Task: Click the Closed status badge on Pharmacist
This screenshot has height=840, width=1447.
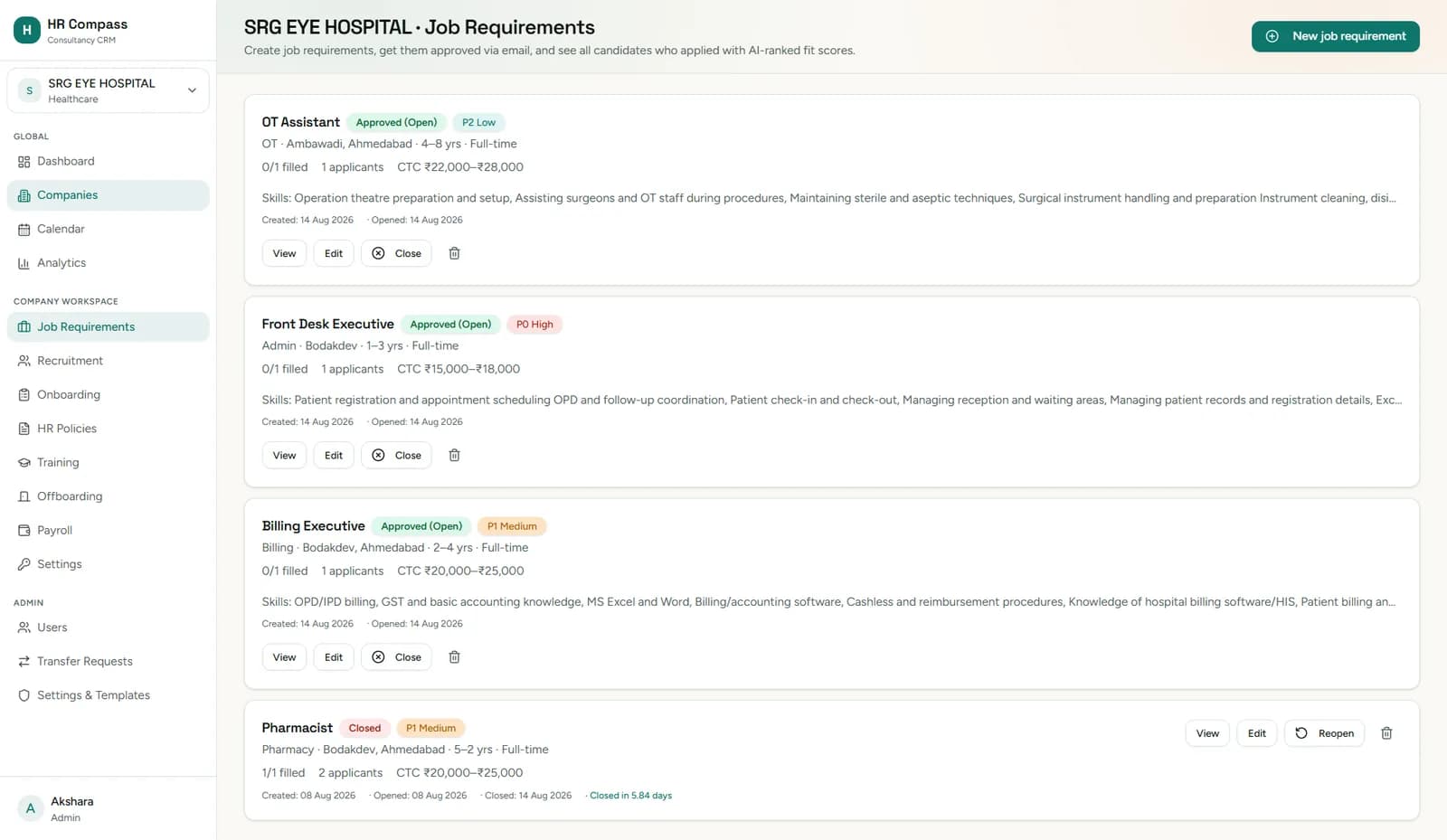Action: point(364,729)
